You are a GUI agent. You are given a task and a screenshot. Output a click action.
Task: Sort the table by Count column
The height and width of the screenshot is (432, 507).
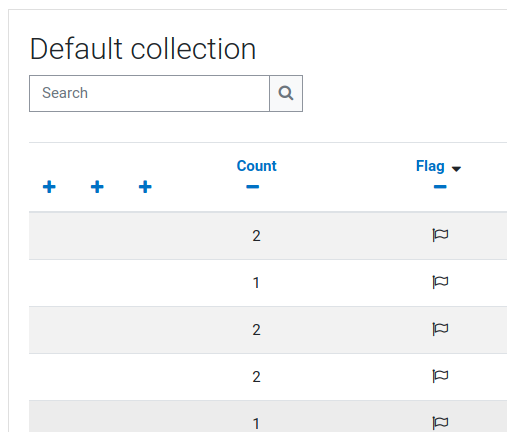tap(257, 166)
